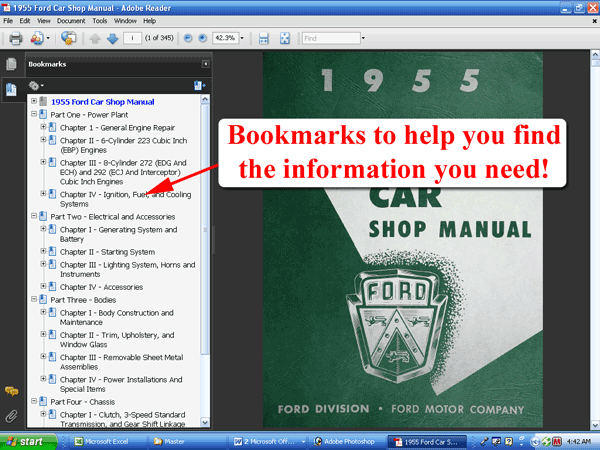Switch to Microsoft Excel in taskbar

point(108,442)
